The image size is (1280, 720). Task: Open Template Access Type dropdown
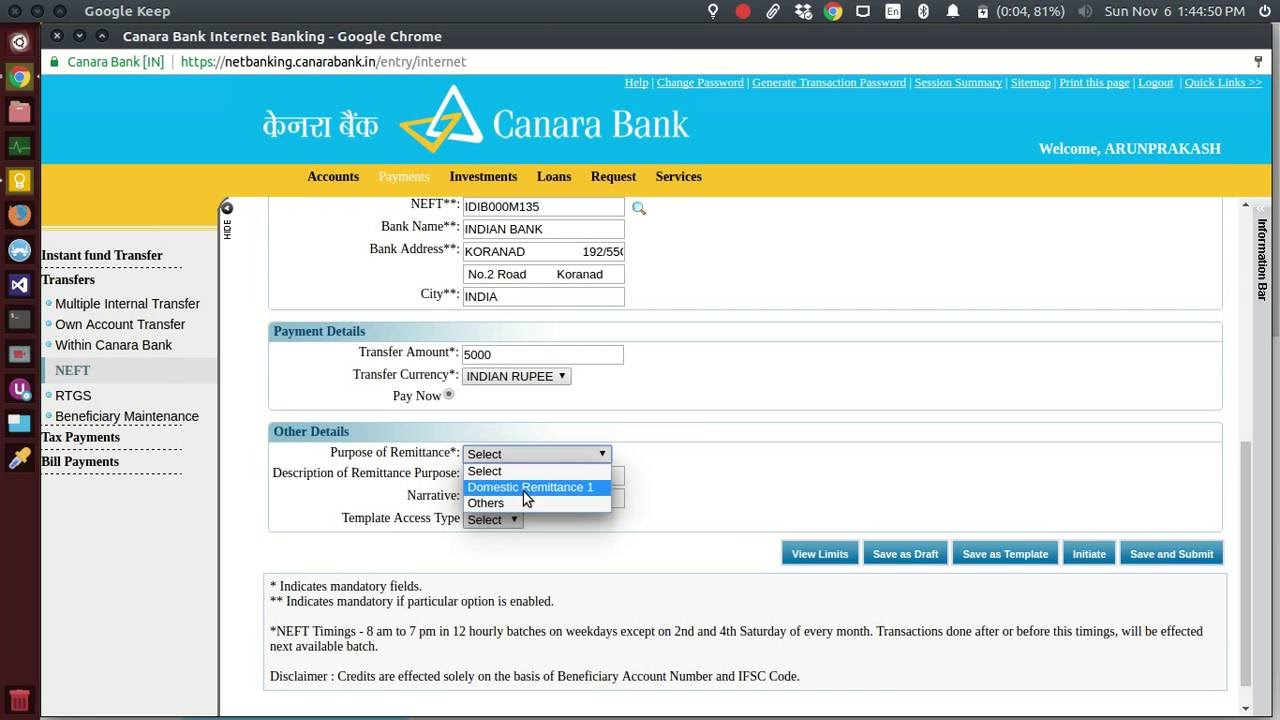click(x=493, y=520)
